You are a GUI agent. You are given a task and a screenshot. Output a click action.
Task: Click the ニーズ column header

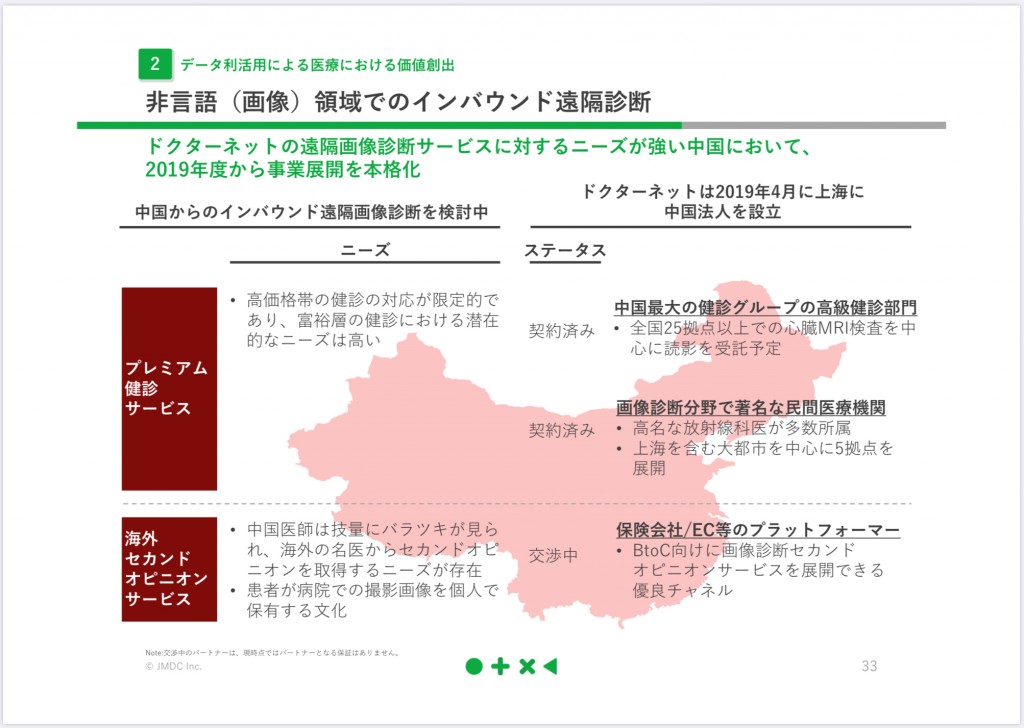pyautogui.click(x=365, y=249)
